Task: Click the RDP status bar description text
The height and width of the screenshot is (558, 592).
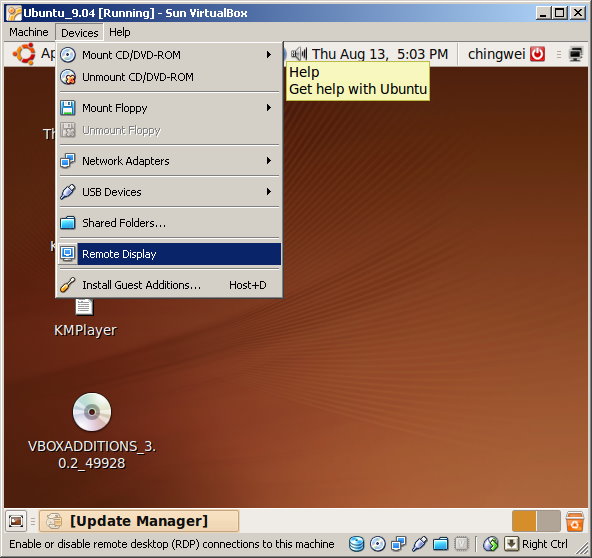Action: point(172,544)
